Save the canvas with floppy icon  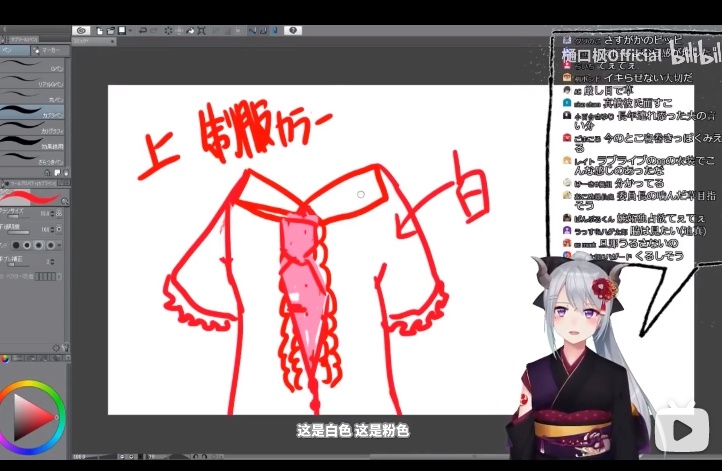coord(122,30)
